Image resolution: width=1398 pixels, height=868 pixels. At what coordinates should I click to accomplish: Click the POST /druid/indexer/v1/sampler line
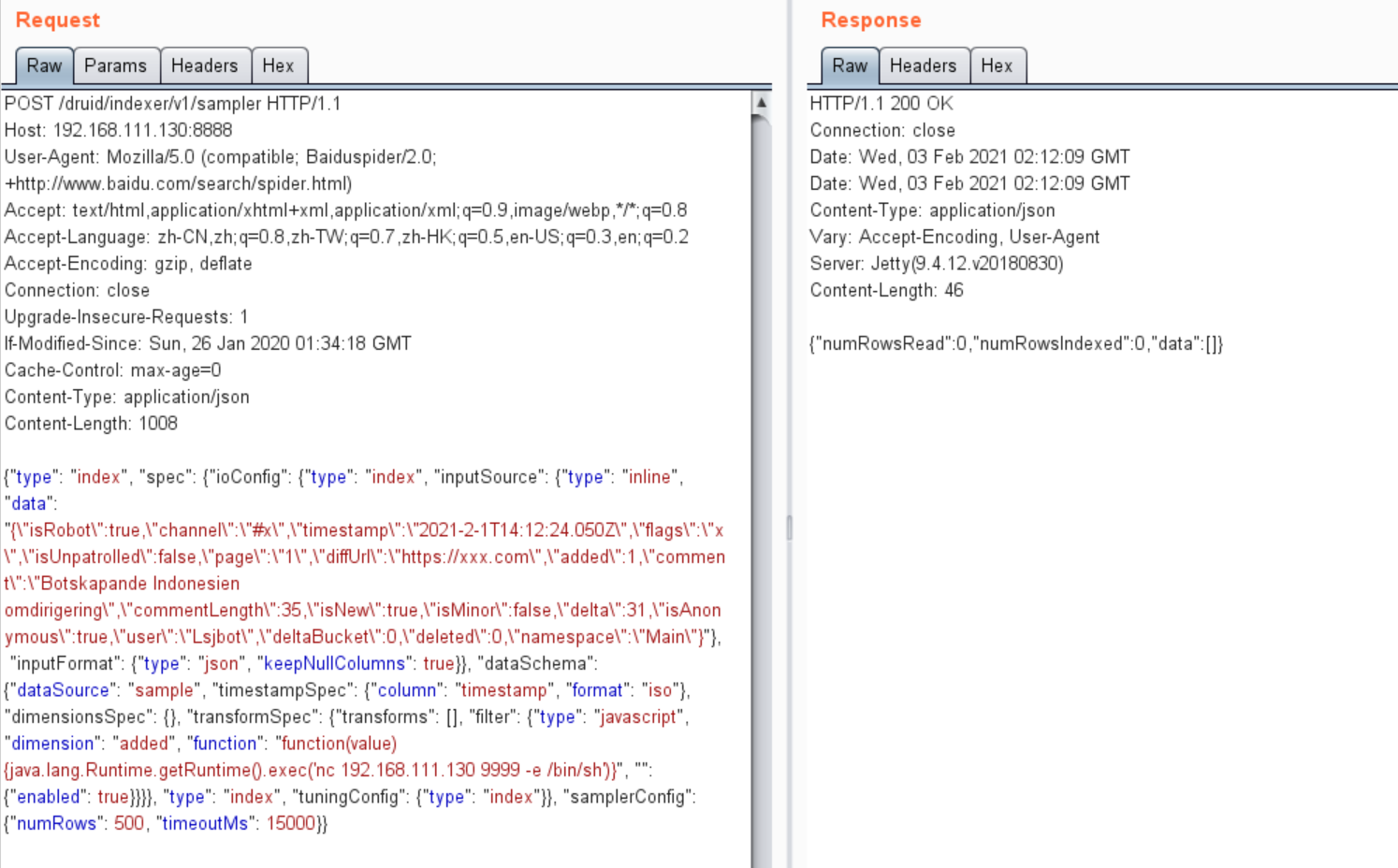coord(173,104)
